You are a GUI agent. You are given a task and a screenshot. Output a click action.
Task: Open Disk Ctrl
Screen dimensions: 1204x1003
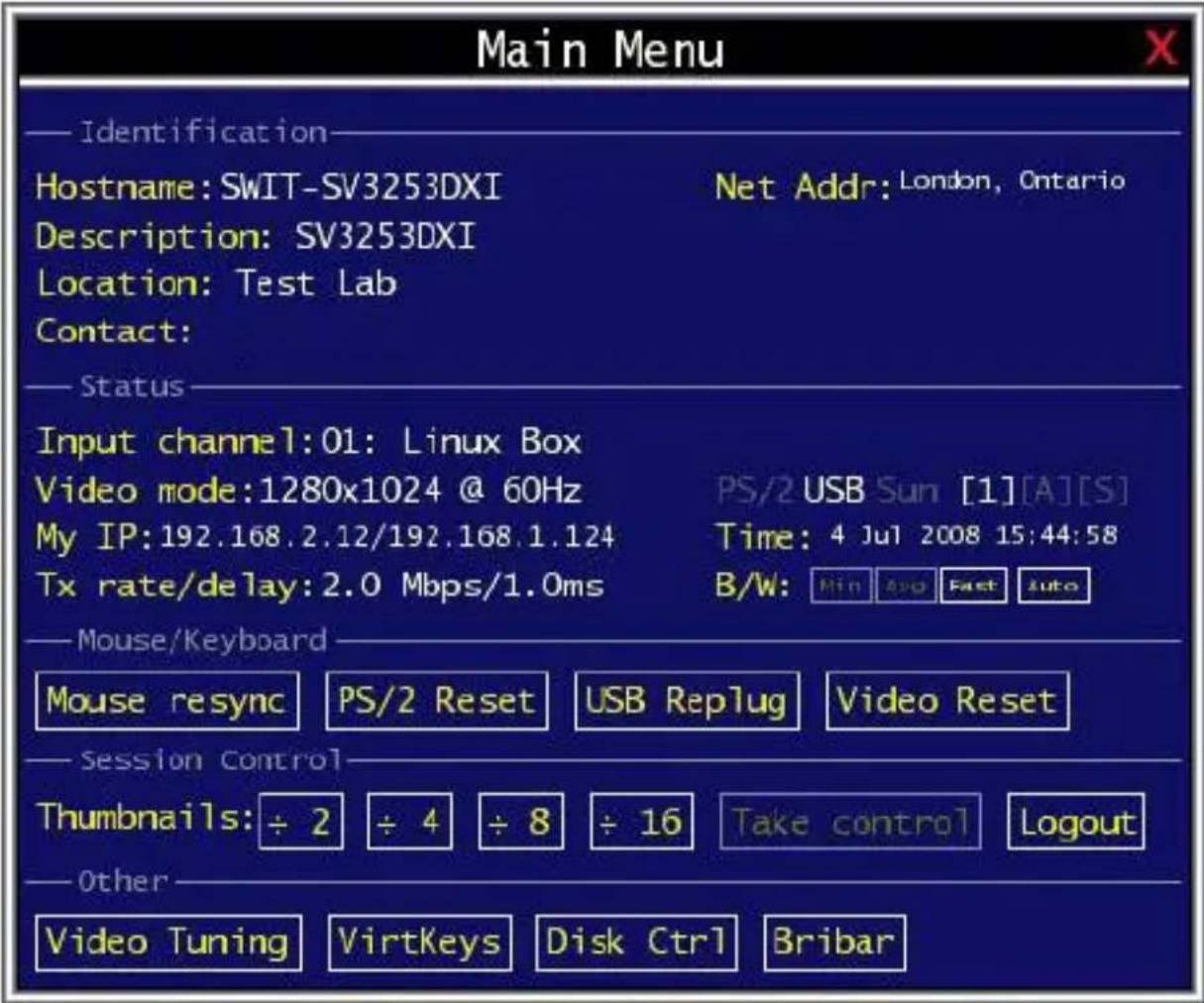[x=637, y=942]
